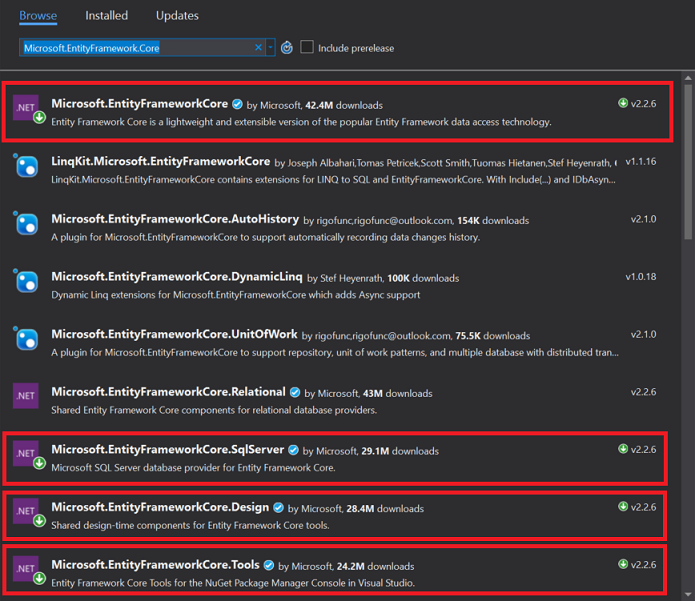Click the scrollbar up arrow
This screenshot has width=695, height=601.
pos(688,78)
